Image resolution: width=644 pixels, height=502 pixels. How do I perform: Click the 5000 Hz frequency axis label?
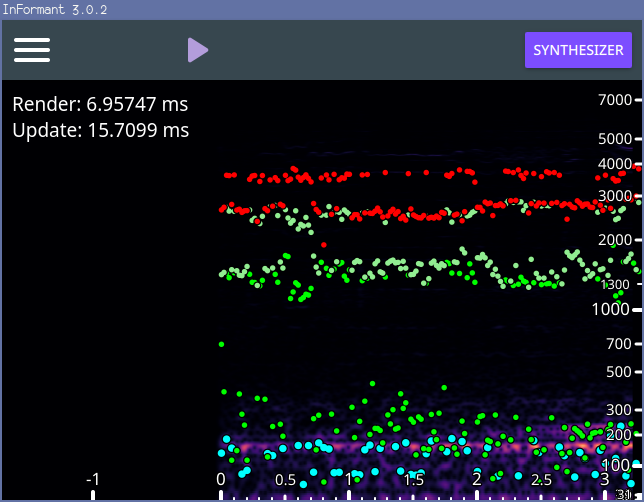tap(614, 139)
